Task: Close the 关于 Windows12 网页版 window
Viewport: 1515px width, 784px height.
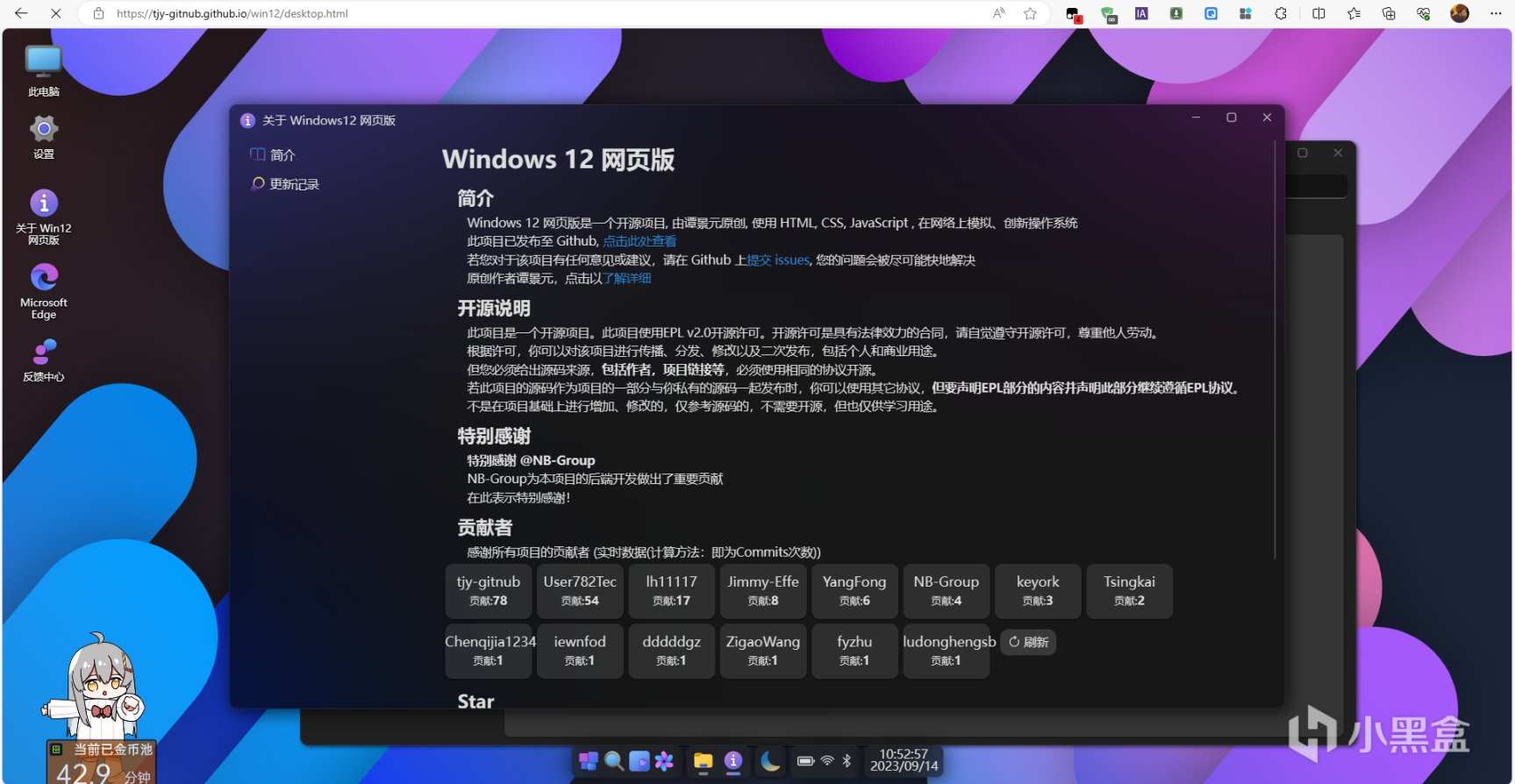Action: [x=1267, y=118]
